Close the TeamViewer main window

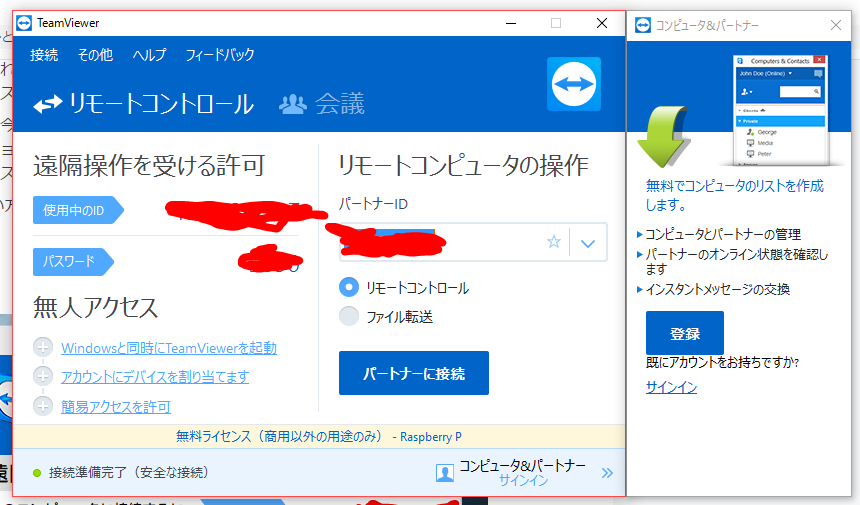click(602, 23)
